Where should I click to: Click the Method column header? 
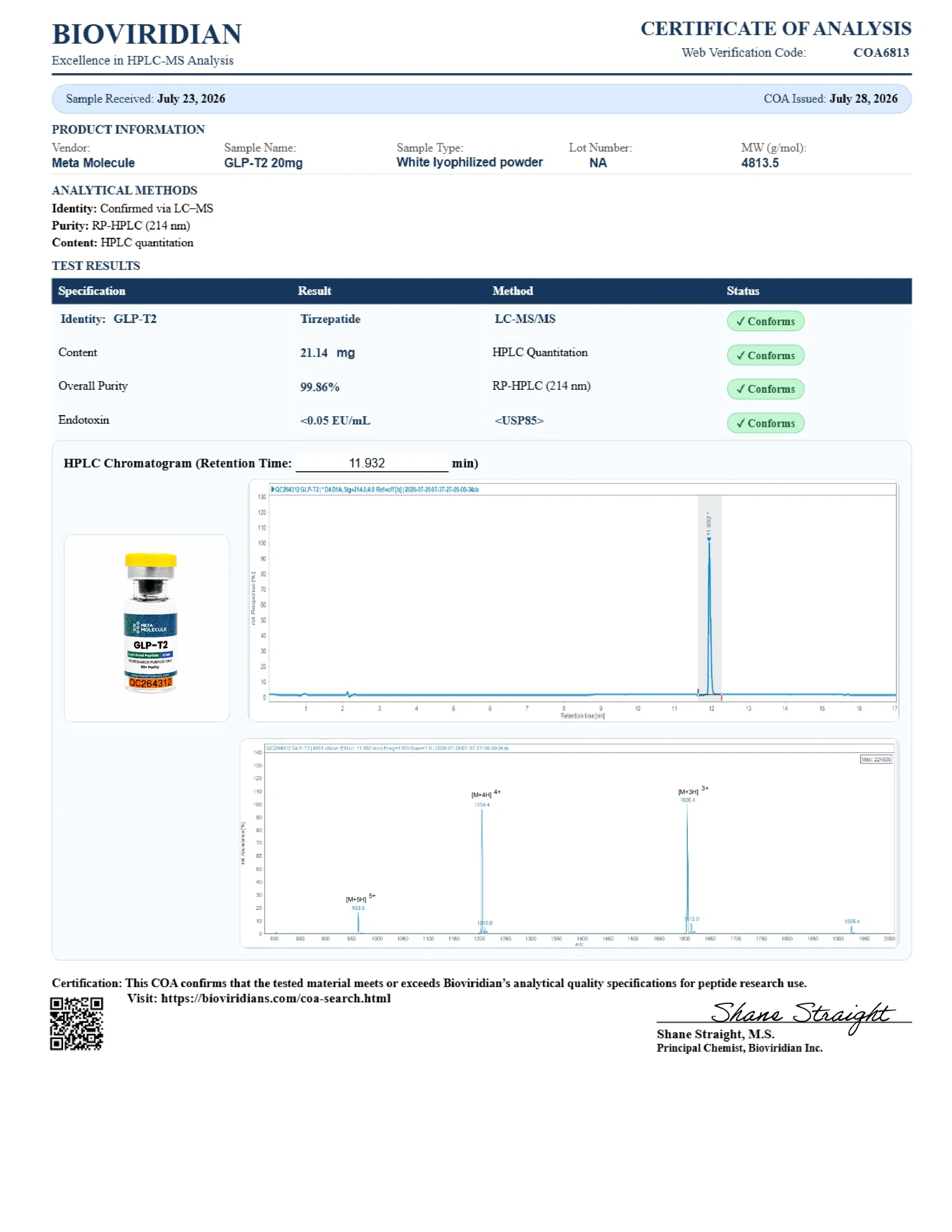(x=513, y=291)
